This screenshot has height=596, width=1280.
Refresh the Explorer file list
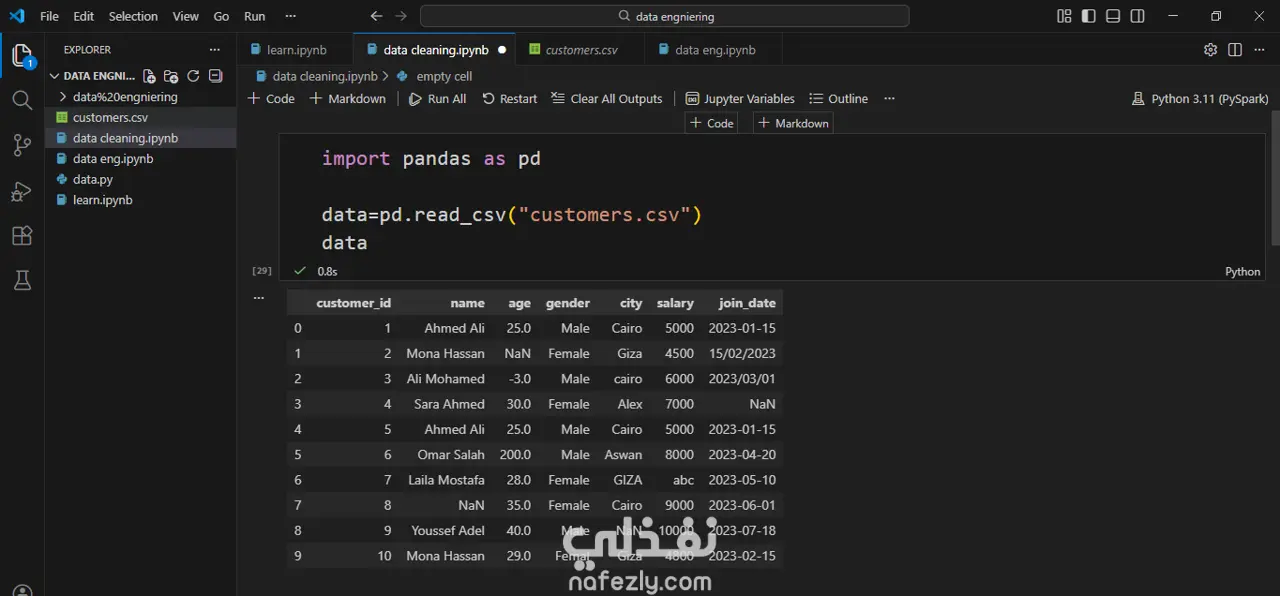click(193, 76)
